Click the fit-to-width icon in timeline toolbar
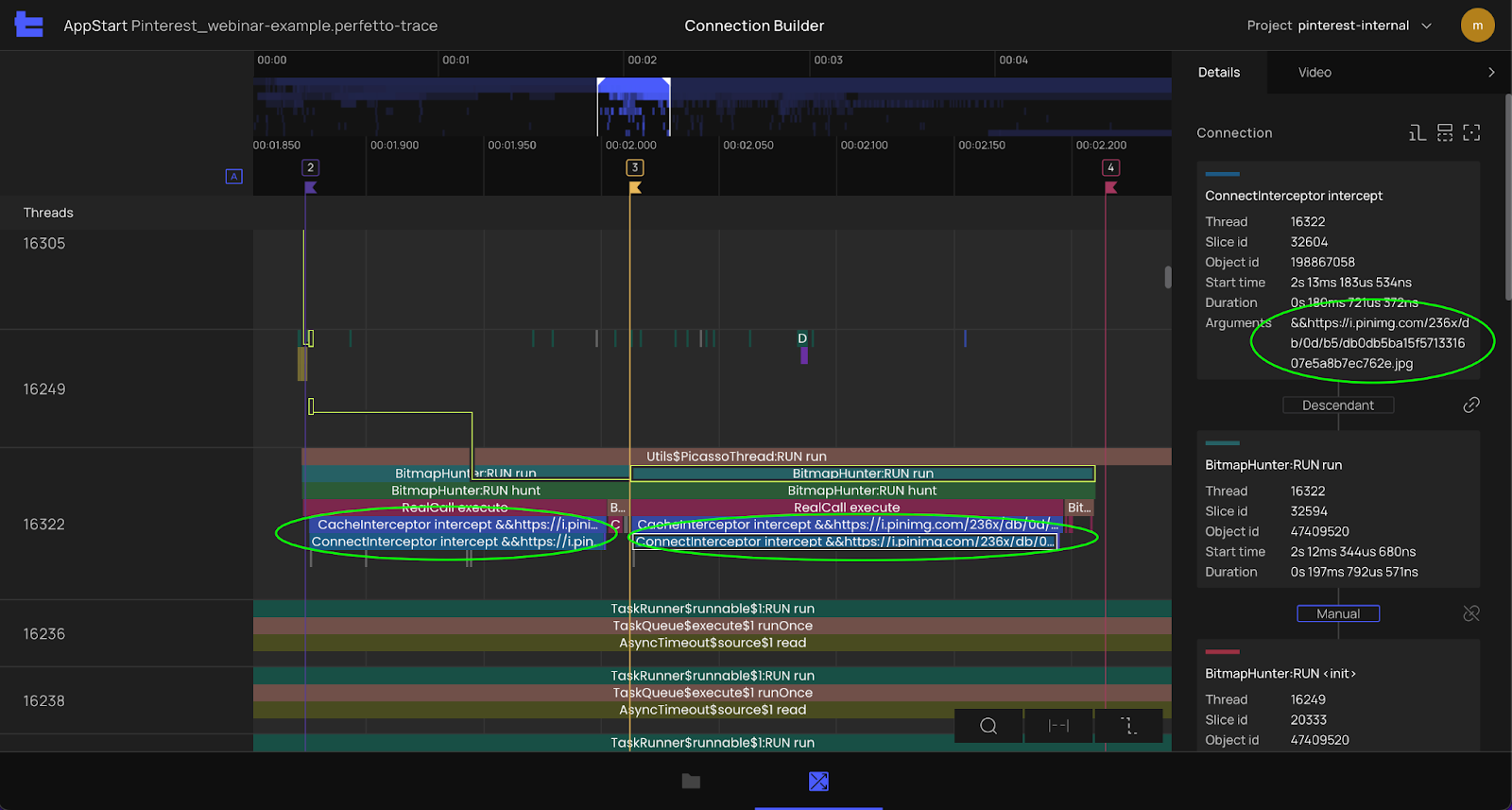Image resolution: width=1512 pixels, height=810 pixels. [1058, 726]
